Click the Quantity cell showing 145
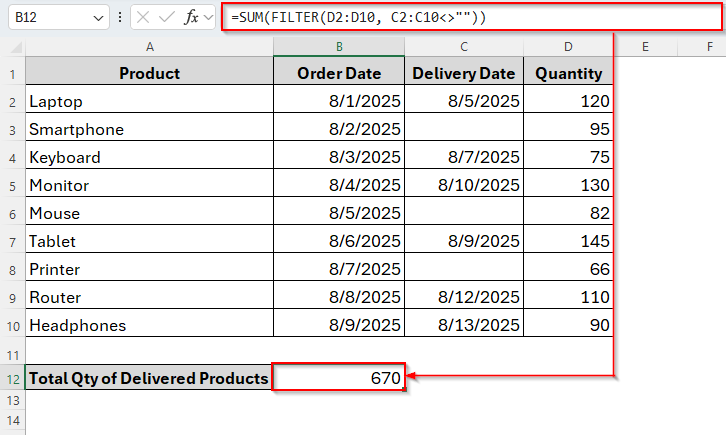 tap(568, 241)
